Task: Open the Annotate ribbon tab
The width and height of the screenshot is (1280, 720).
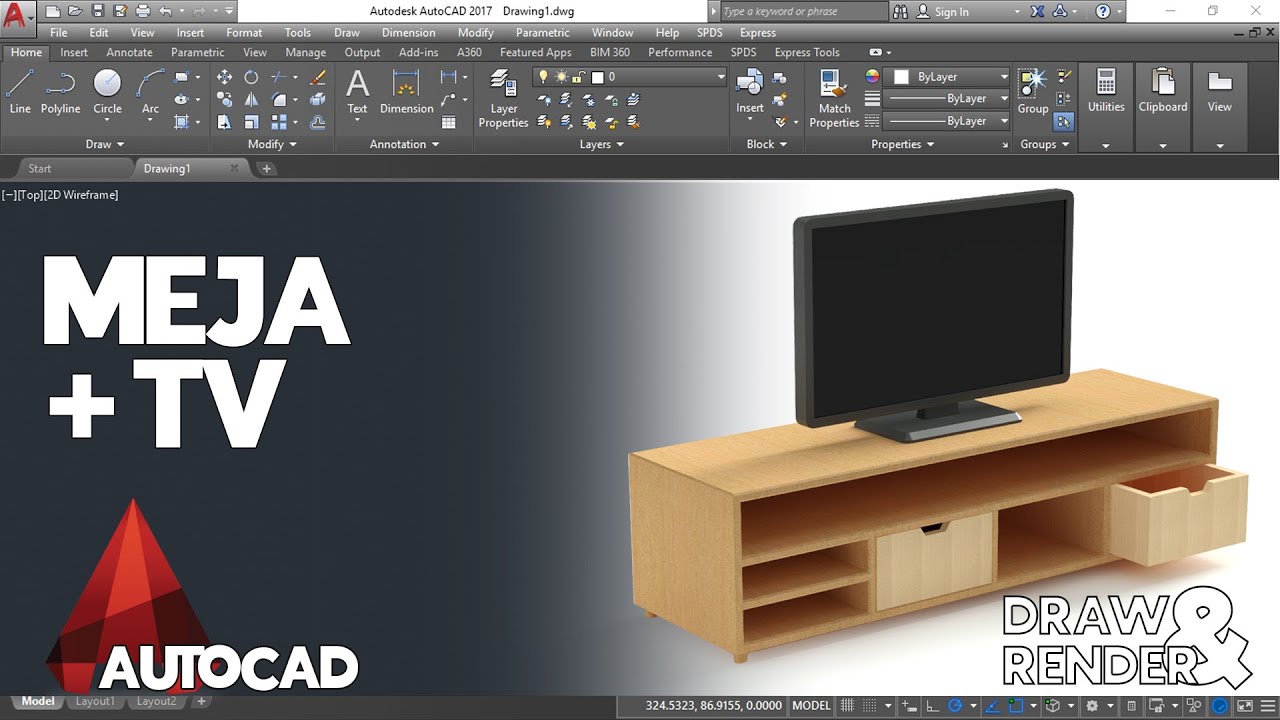Action: 129,52
